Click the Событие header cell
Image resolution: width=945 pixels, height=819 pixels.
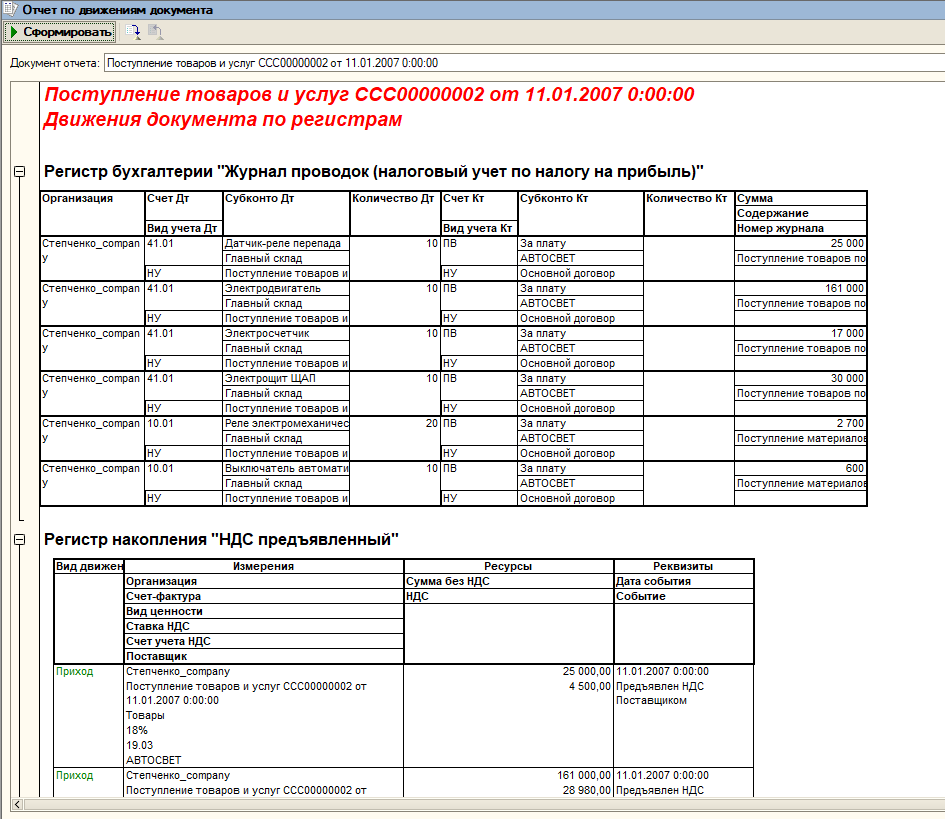coord(683,597)
